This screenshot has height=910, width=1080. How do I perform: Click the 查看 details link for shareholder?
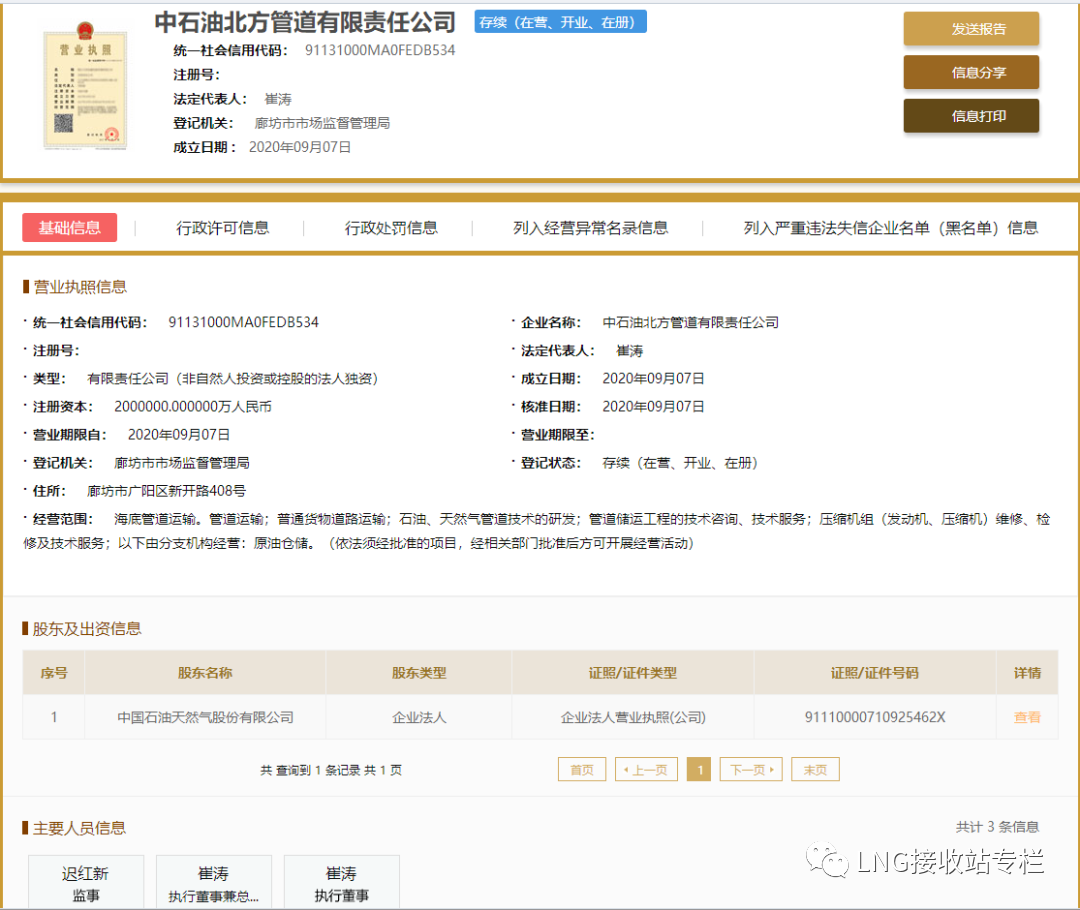click(1027, 717)
